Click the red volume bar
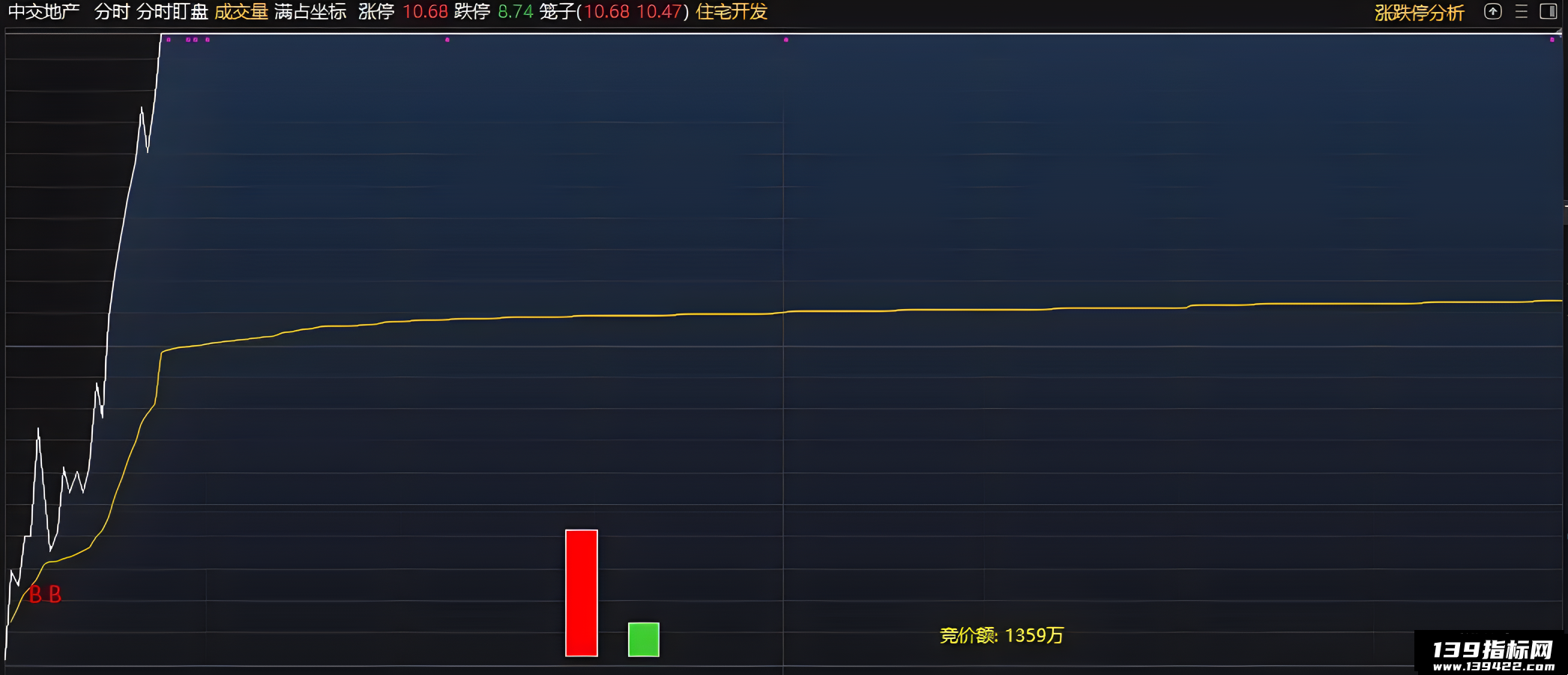 pos(582,593)
